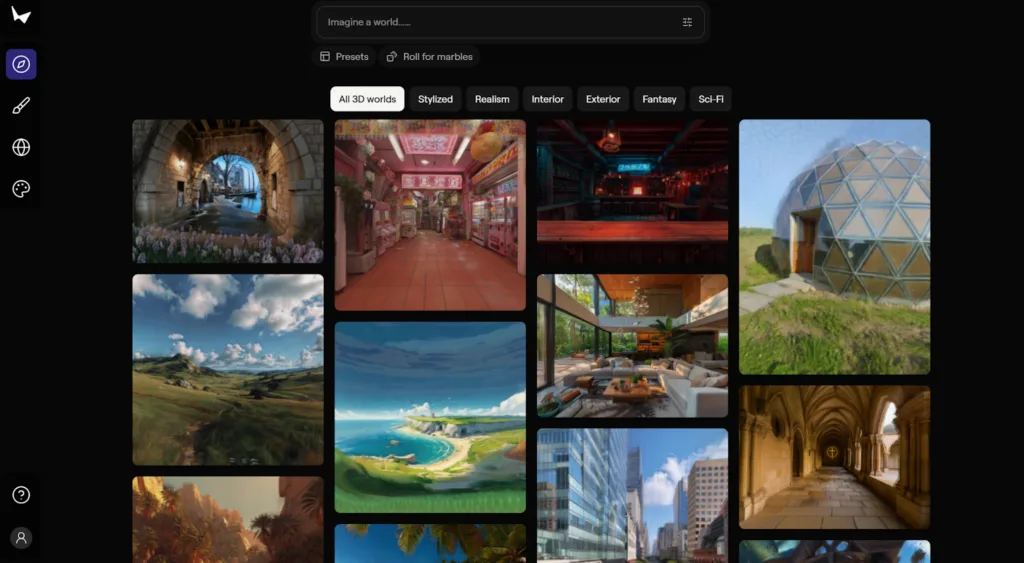Filter worlds by Stylized
Viewport: 1024px width, 563px height.
(x=436, y=99)
